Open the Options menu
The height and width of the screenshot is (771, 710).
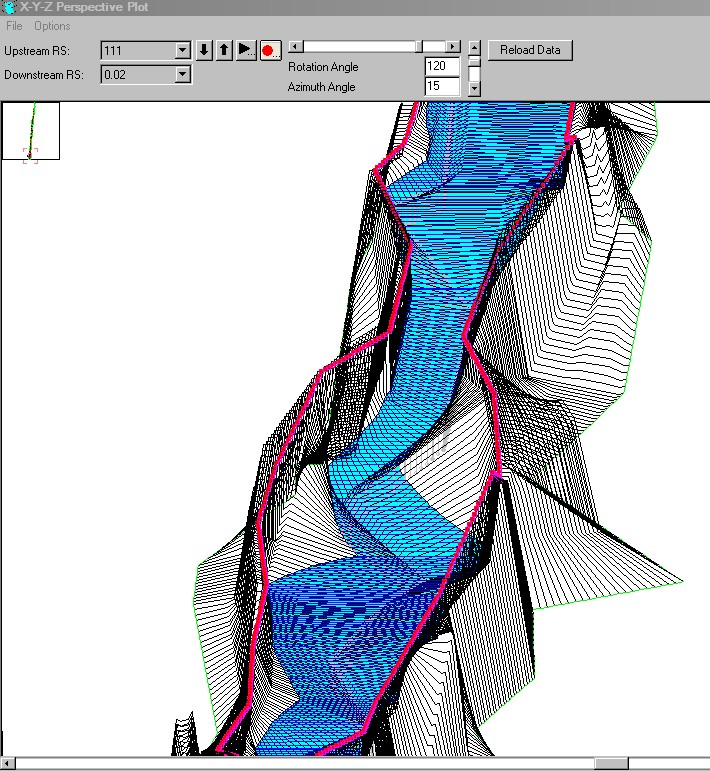(52, 26)
